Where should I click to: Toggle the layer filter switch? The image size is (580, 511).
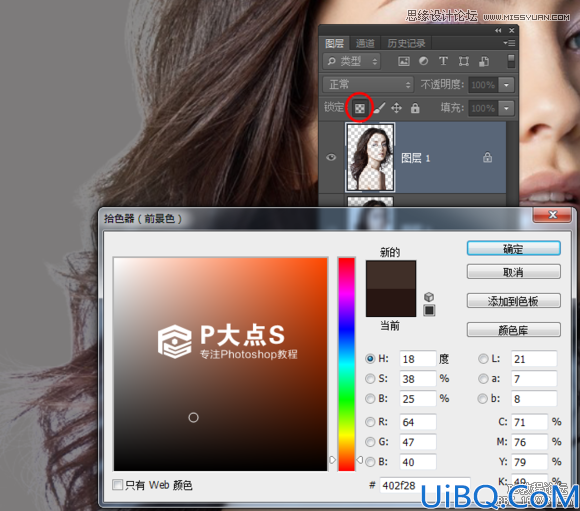[510, 61]
